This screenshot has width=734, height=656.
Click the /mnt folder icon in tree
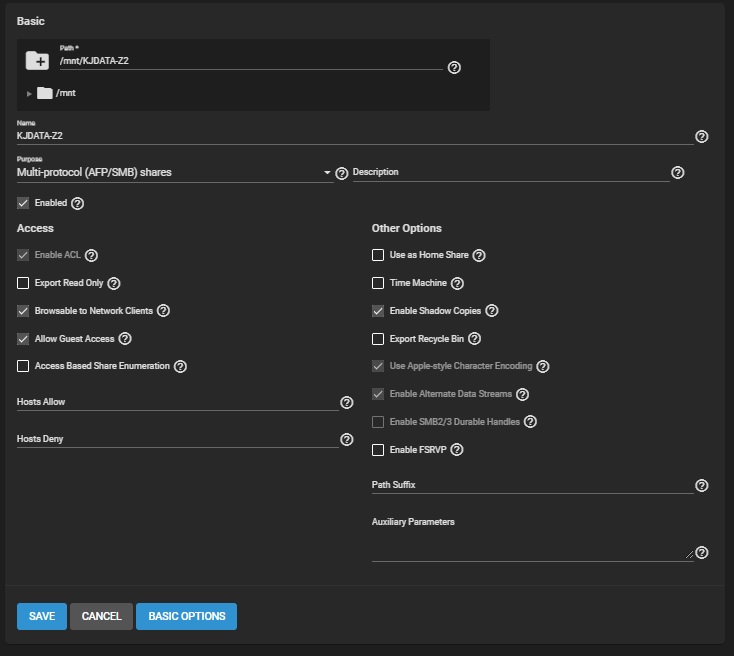[44, 93]
